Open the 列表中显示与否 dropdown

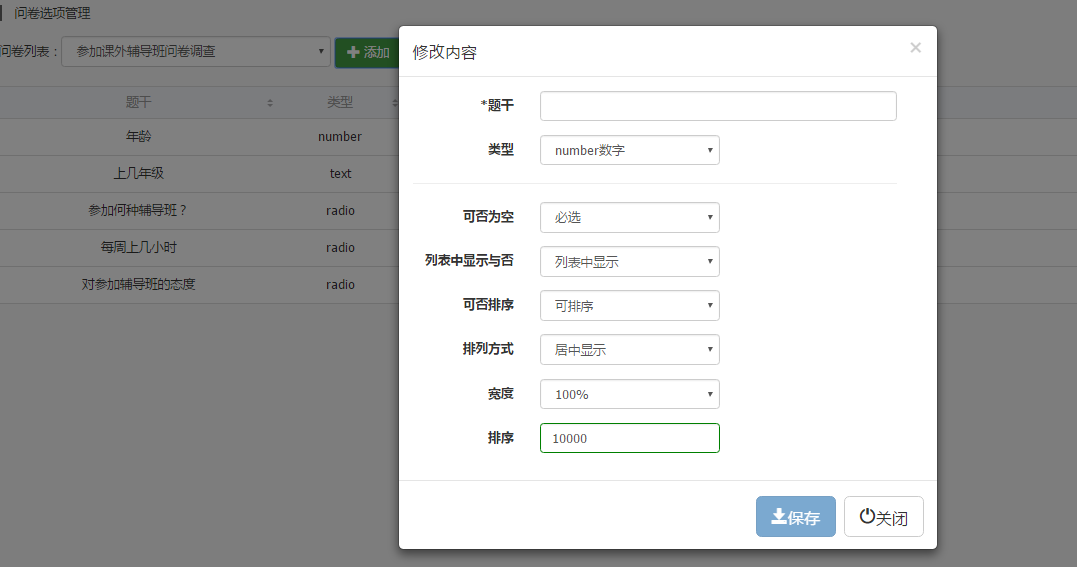(629, 261)
